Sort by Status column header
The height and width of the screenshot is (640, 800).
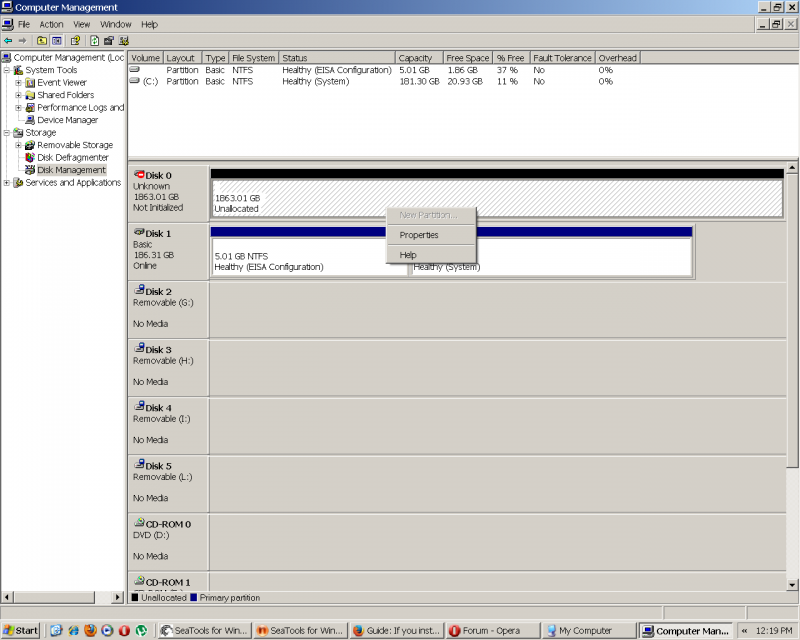point(337,58)
